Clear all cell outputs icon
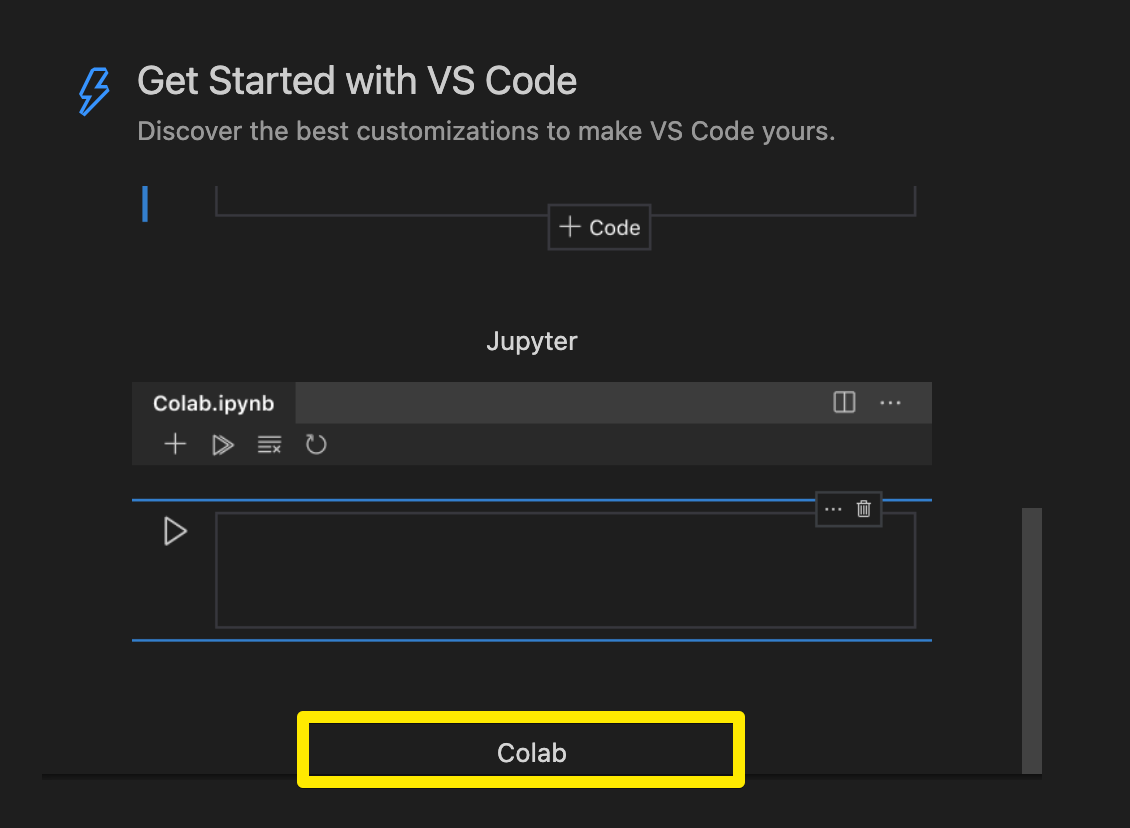Screen dimensions: 1130x828 pos(269,445)
